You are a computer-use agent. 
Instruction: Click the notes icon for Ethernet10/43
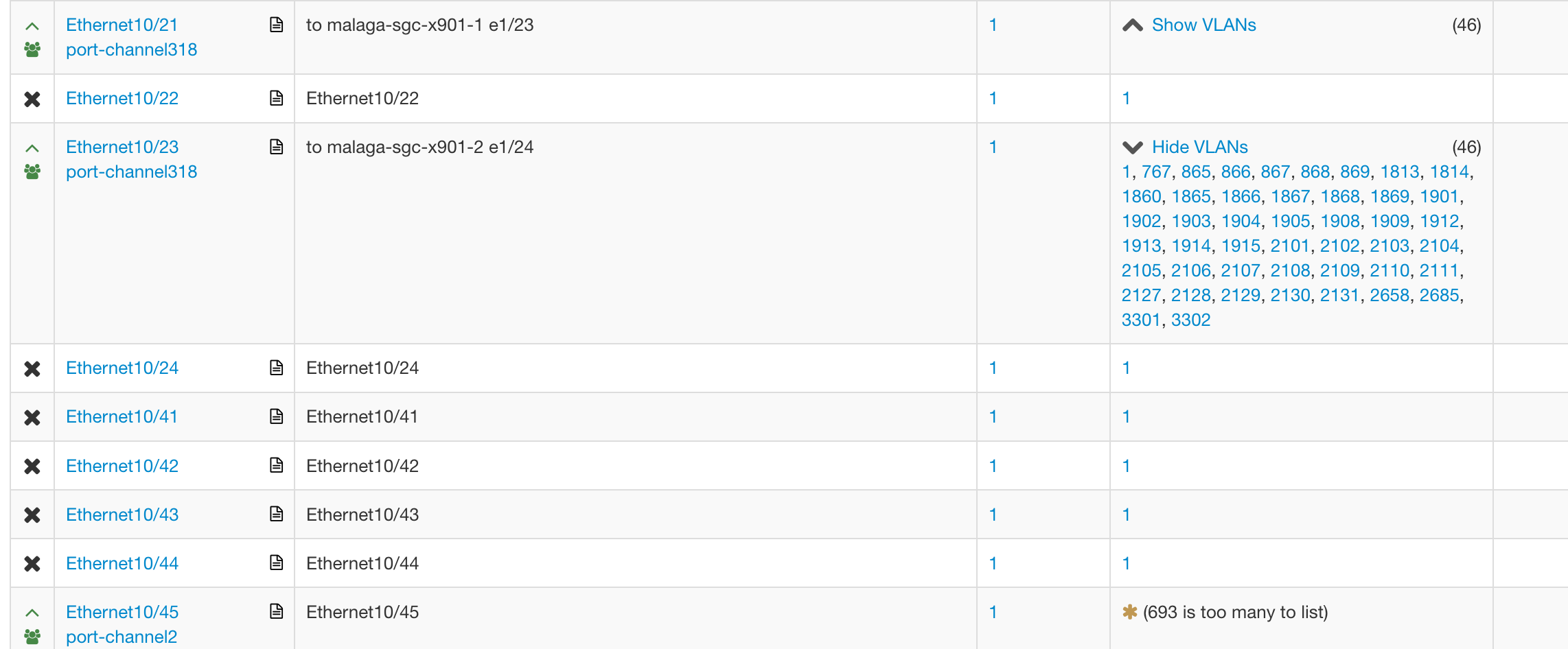pos(276,514)
